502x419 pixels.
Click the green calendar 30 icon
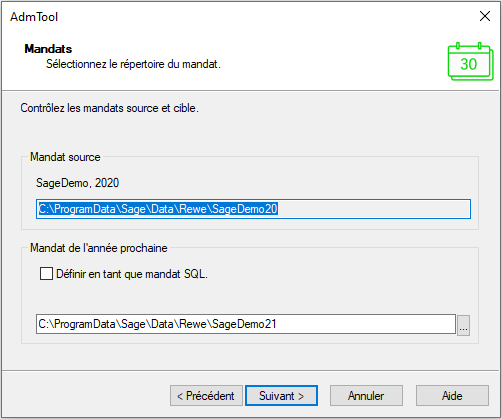470,61
